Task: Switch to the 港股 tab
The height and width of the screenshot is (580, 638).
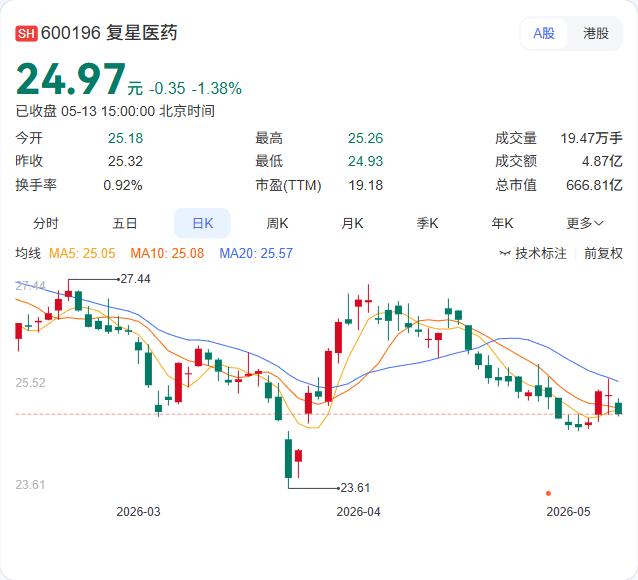Action: point(596,33)
